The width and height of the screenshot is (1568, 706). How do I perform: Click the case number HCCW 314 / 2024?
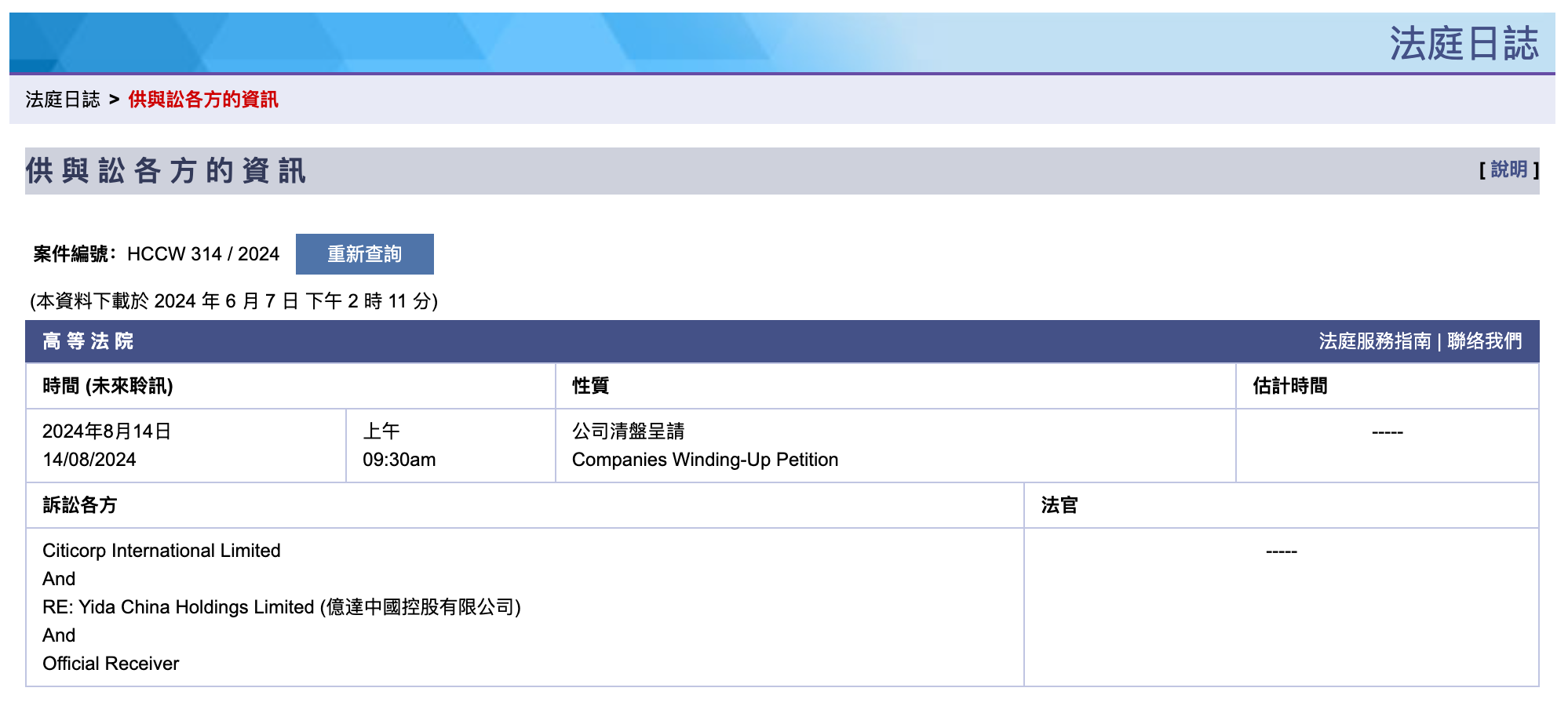(x=203, y=254)
